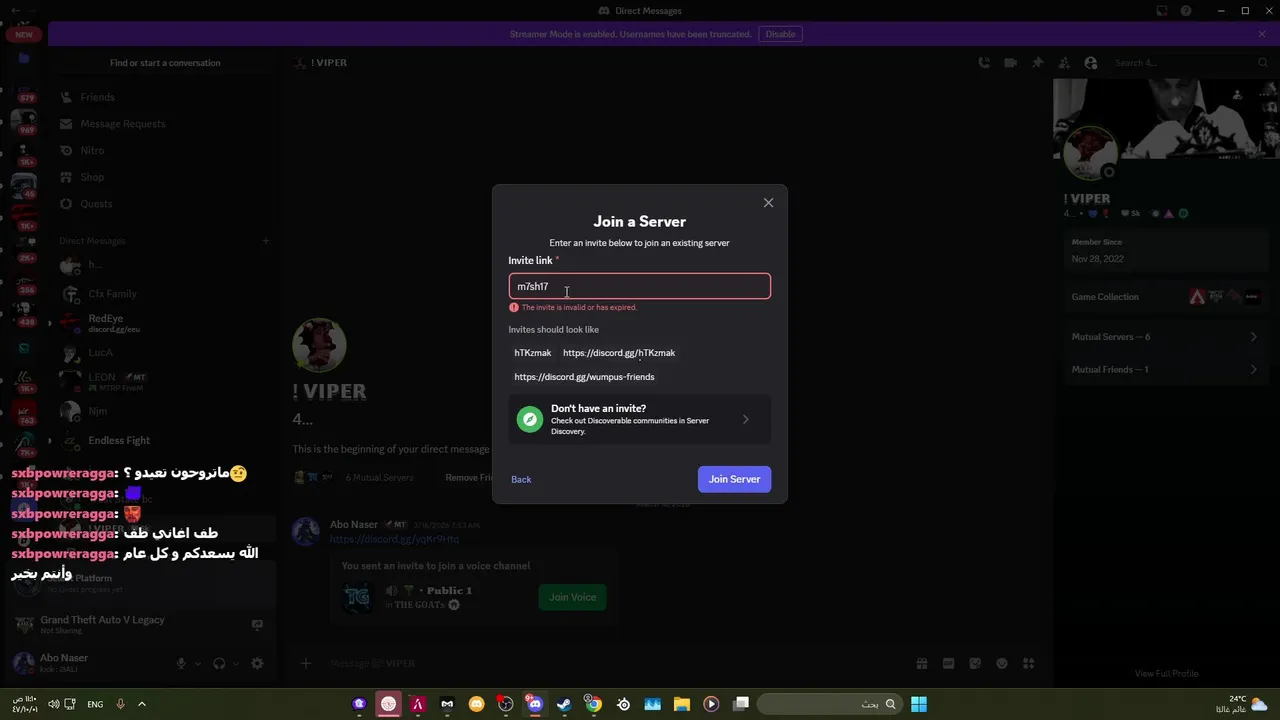Click the Invite link input field
1280x720 pixels.
[639, 287]
